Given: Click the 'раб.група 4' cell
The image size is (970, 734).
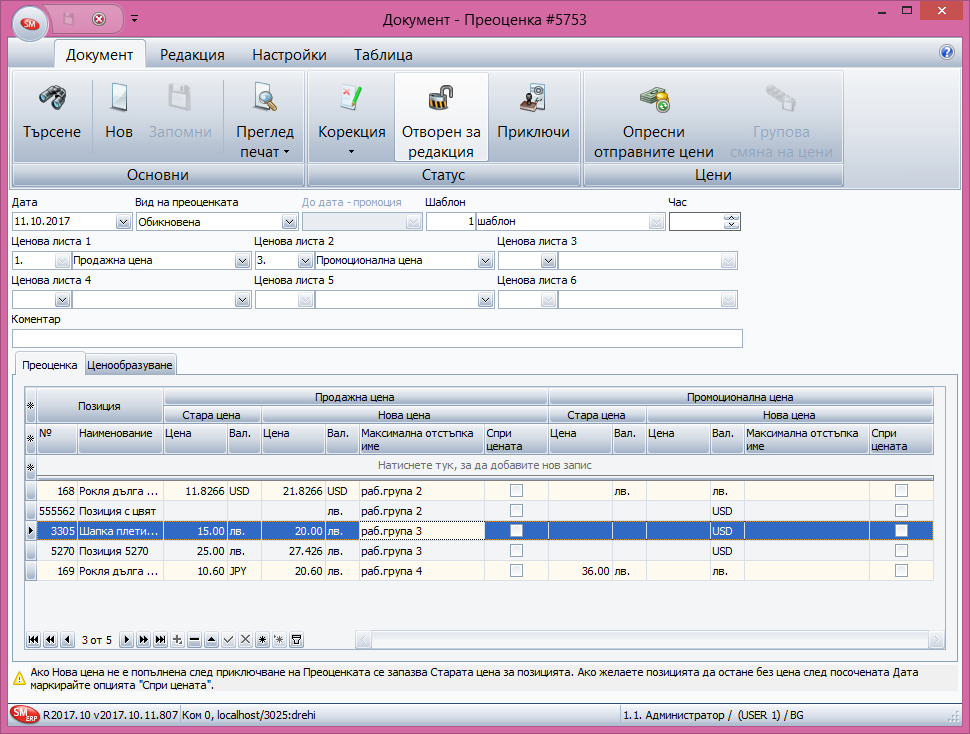Looking at the screenshot, I should point(421,571).
